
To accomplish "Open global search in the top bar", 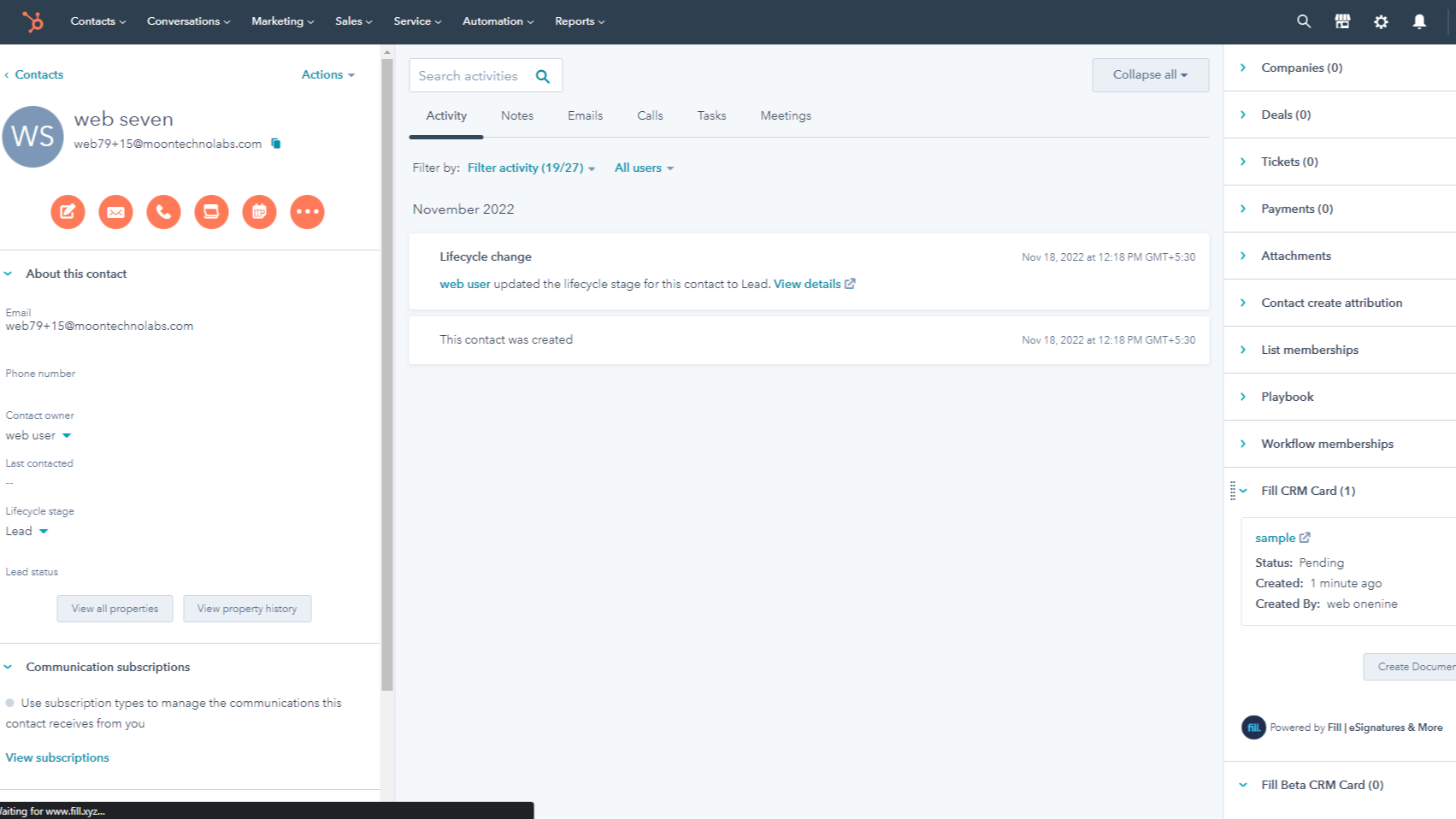I will (1303, 21).
